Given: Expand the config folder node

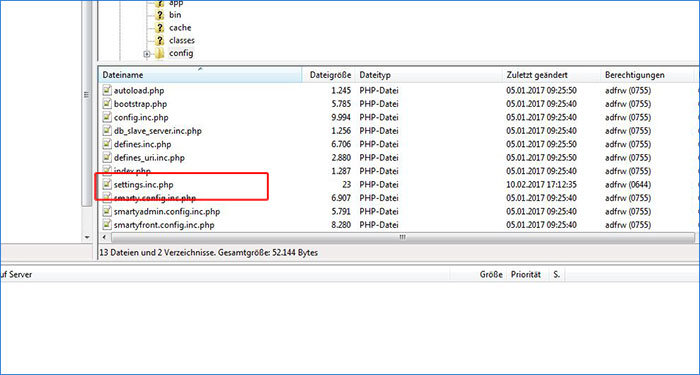Looking at the screenshot, I should pos(146,54).
